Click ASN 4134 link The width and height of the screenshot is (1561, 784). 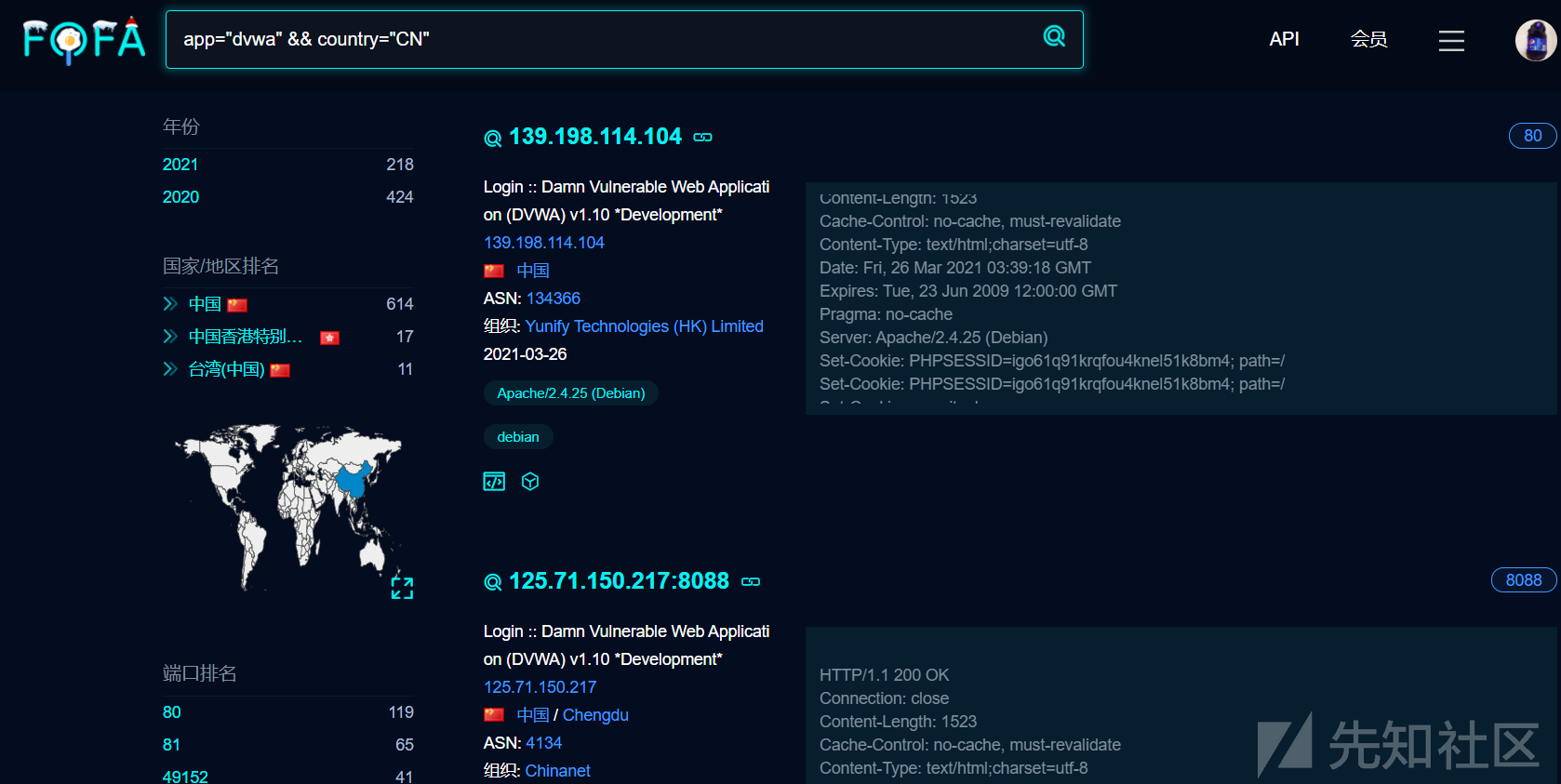point(544,743)
